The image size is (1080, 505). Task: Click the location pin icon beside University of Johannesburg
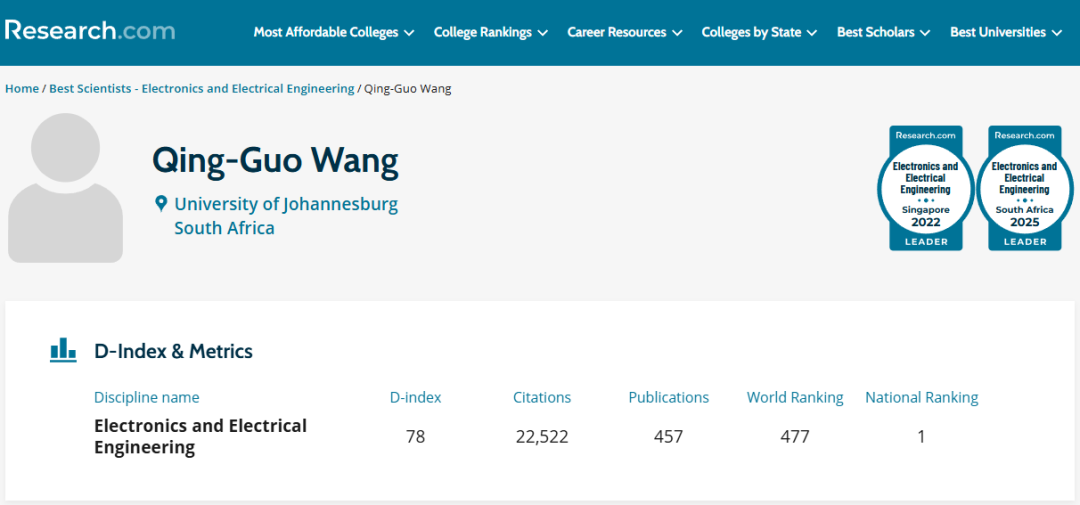click(161, 203)
